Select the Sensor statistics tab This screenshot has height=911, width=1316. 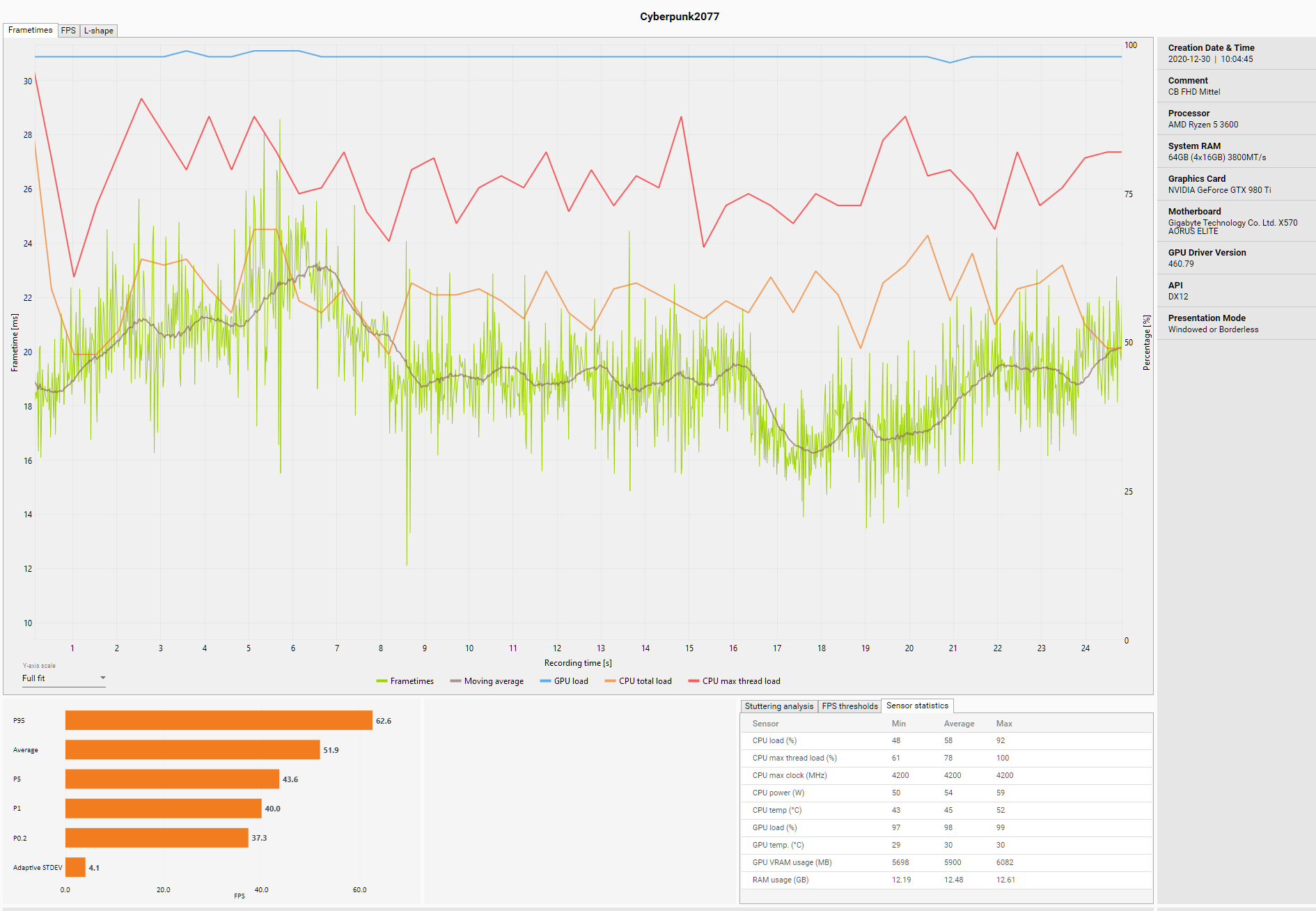tap(917, 706)
